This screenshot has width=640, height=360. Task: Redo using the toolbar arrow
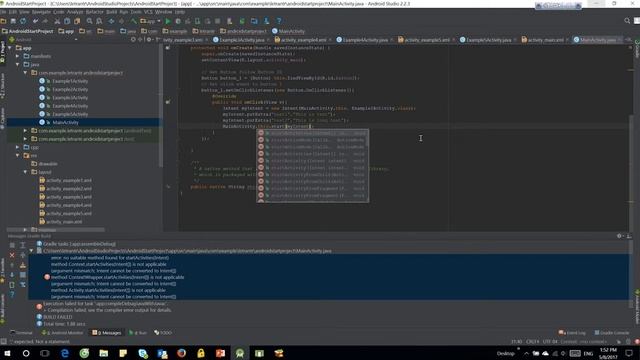tap(45, 21)
